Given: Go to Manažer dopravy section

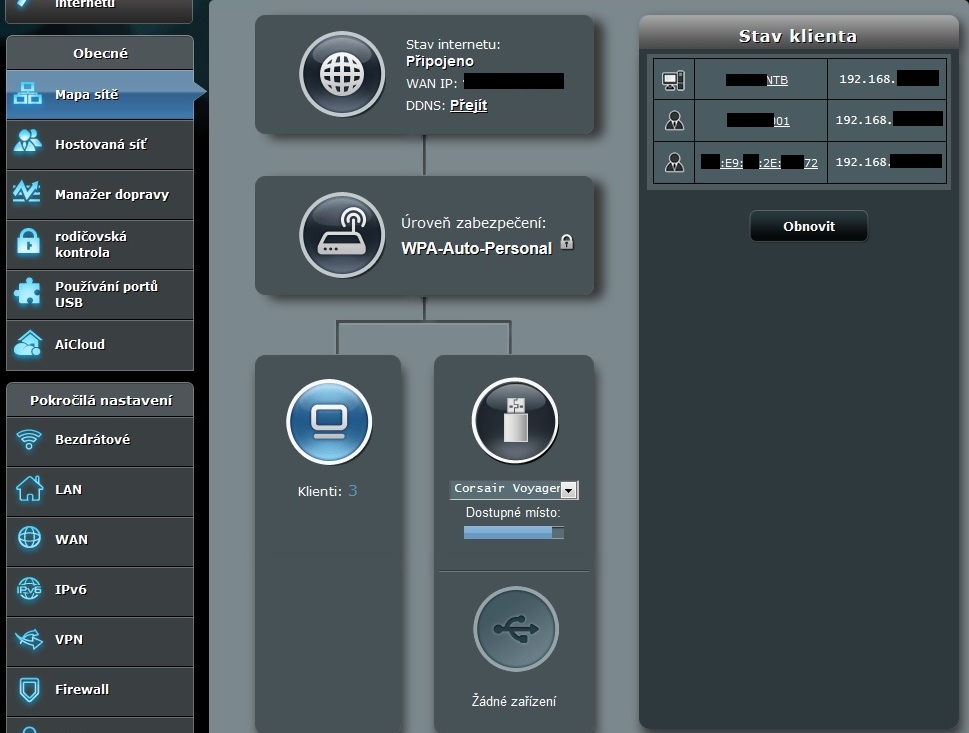Looking at the screenshot, I should [x=111, y=195].
